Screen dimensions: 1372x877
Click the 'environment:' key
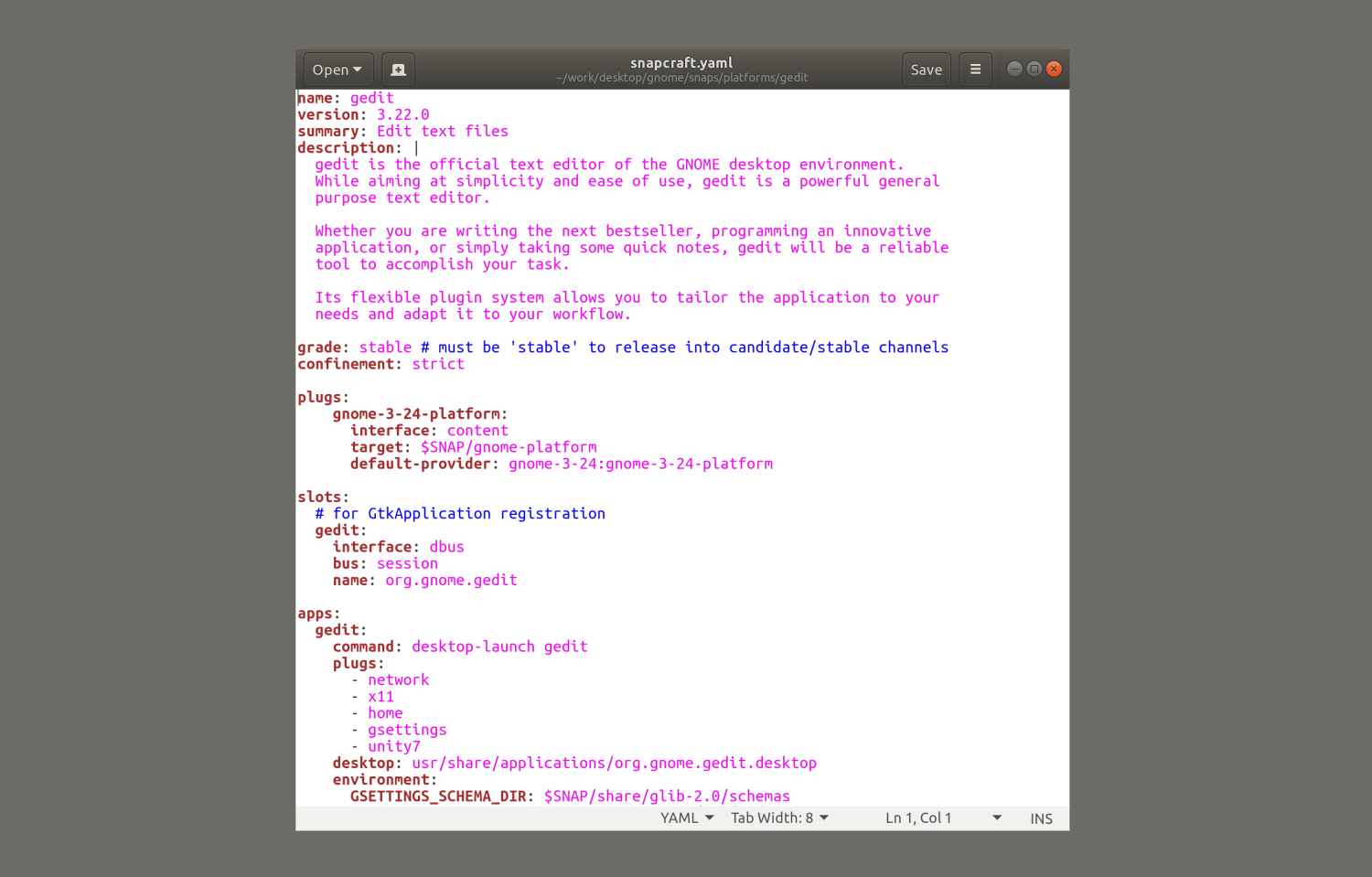tap(385, 780)
